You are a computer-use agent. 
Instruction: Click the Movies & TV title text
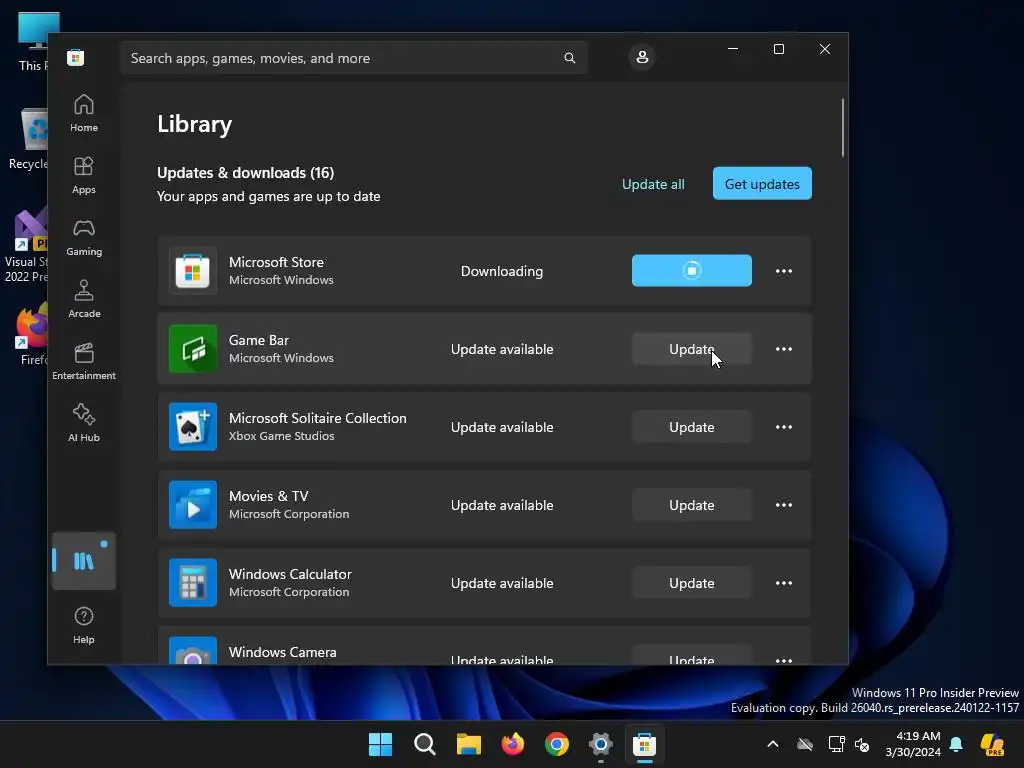(x=268, y=496)
